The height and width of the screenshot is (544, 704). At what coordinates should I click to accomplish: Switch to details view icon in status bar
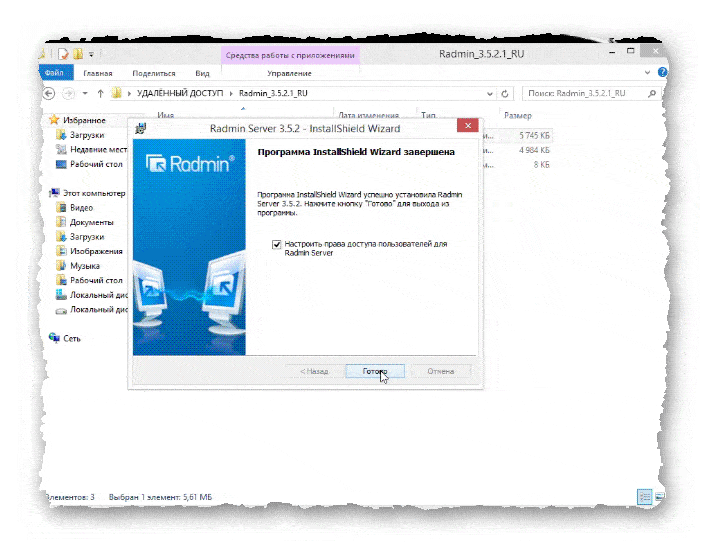(645, 496)
